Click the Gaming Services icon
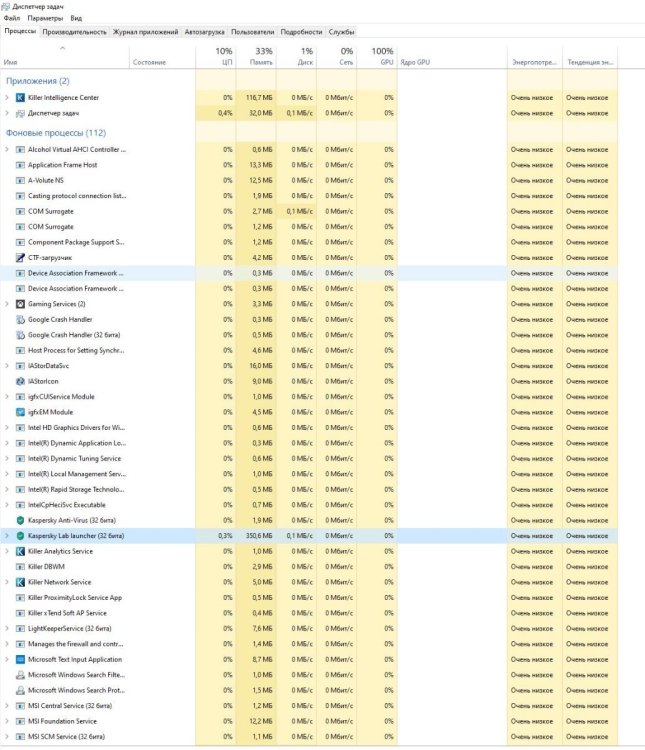Image resolution: width=645 pixels, height=750 pixels. (20, 304)
